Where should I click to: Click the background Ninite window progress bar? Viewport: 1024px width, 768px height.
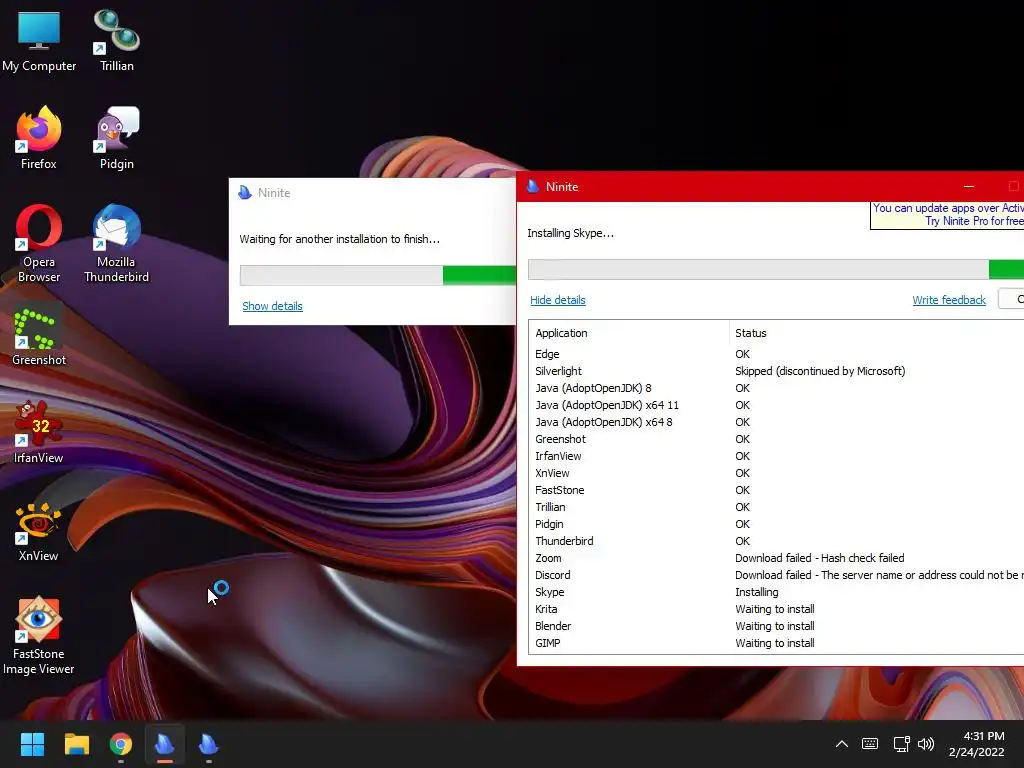[378, 276]
